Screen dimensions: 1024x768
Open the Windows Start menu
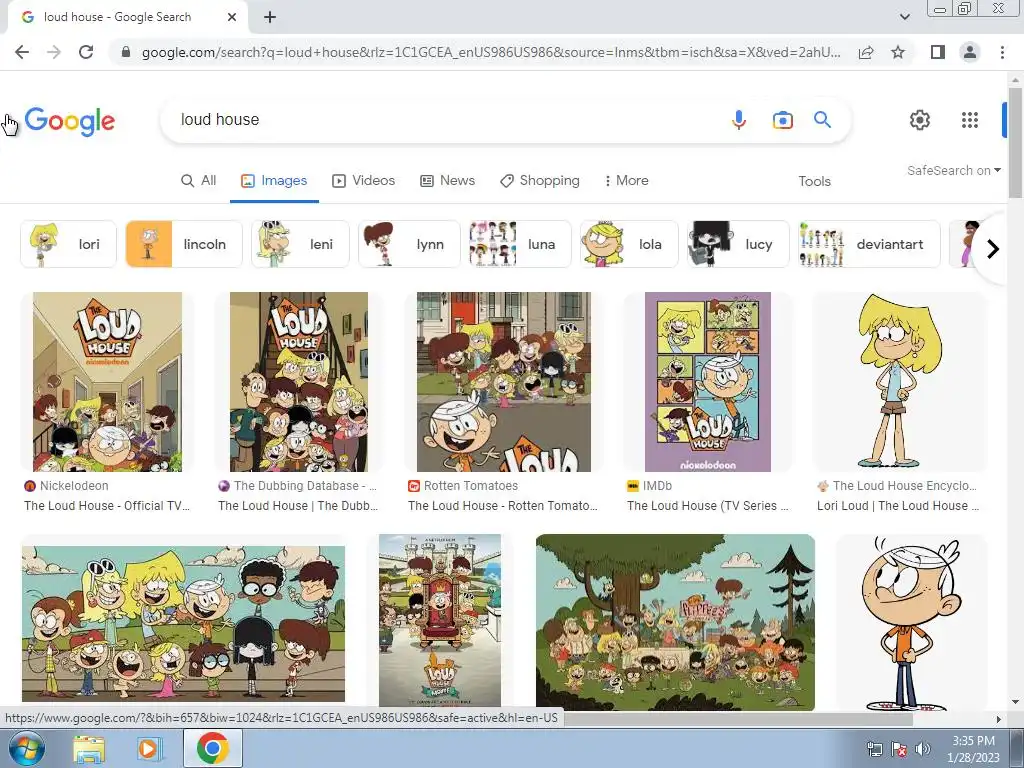point(26,748)
